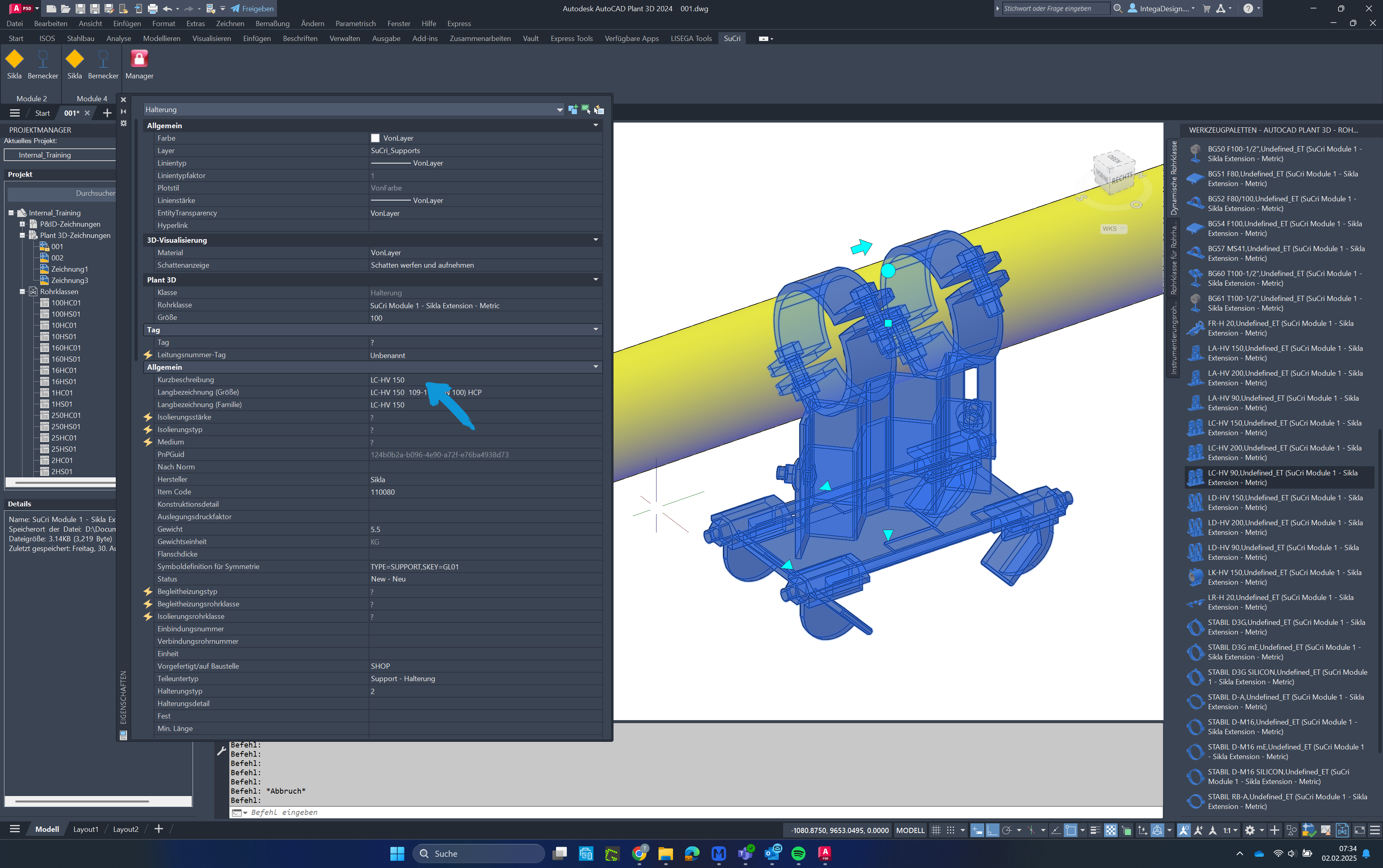Toggle polar tracking in status bar
This screenshot has width=1383, height=868.
point(1006,830)
